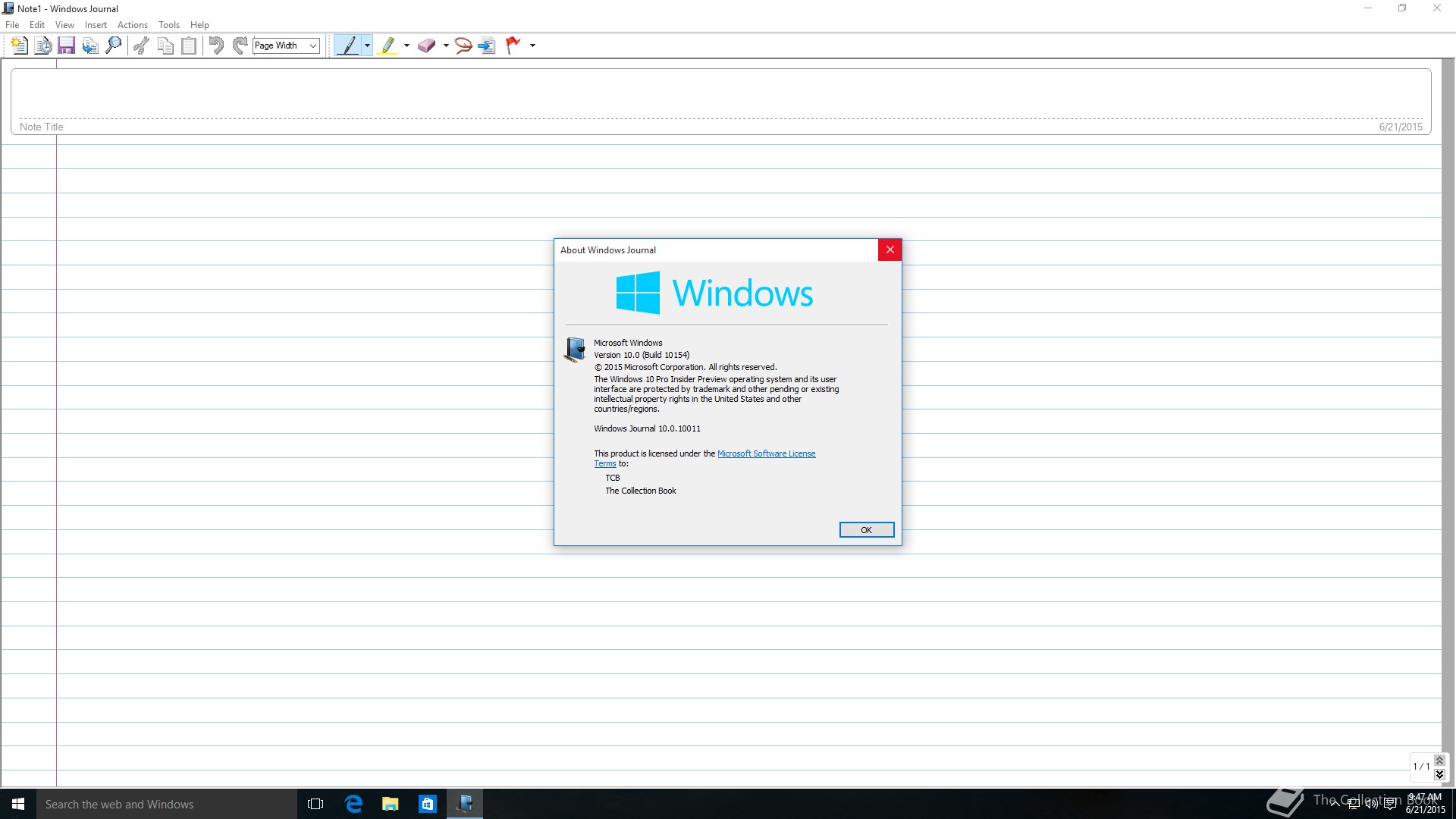Click the 'Windows Journal 10.0.10011' version text
Viewport: 1456px width, 819px height.
pyautogui.click(x=647, y=428)
